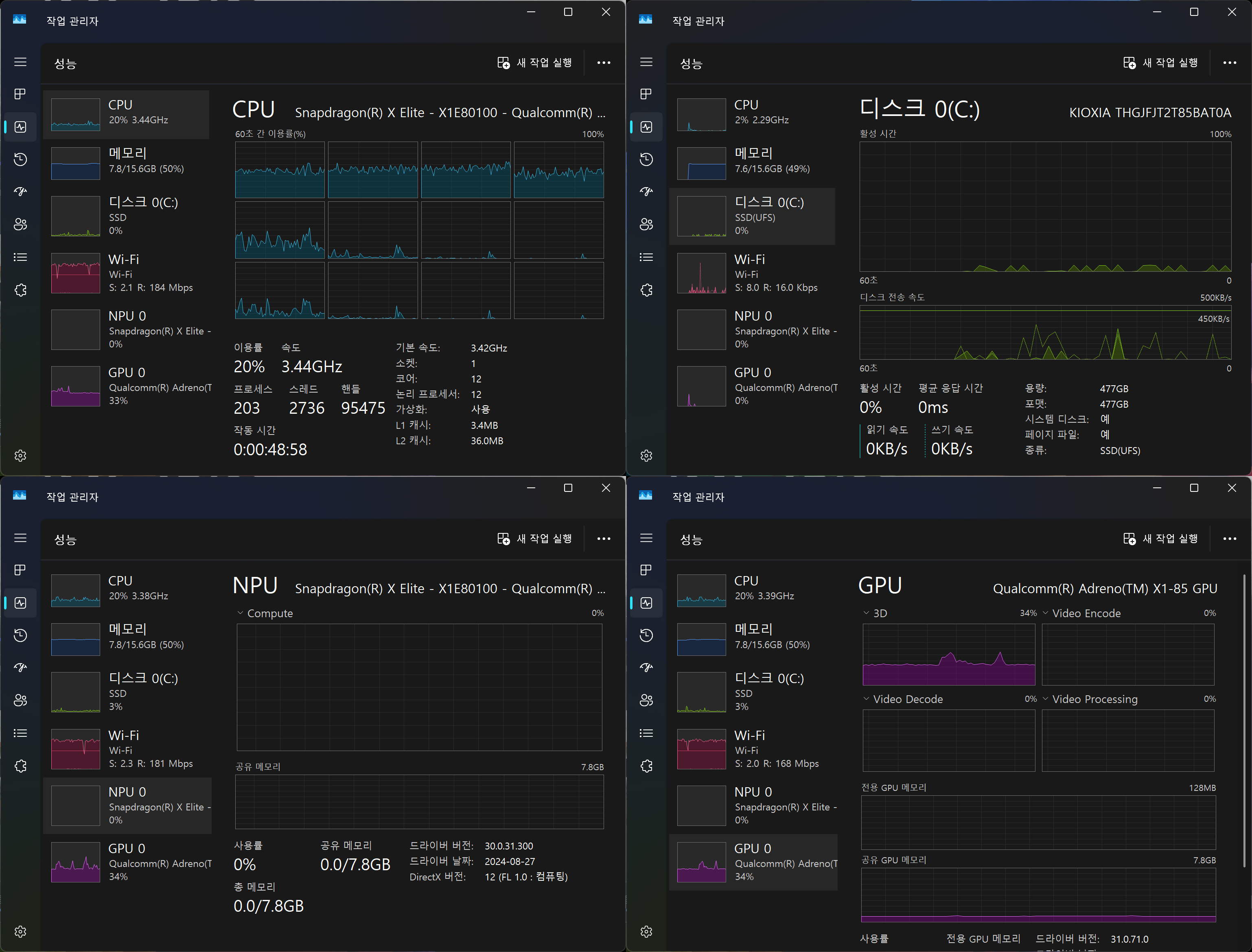The height and width of the screenshot is (952, 1252).
Task: Click Users icon in the NPU window
Action: [x=20, y=701]
